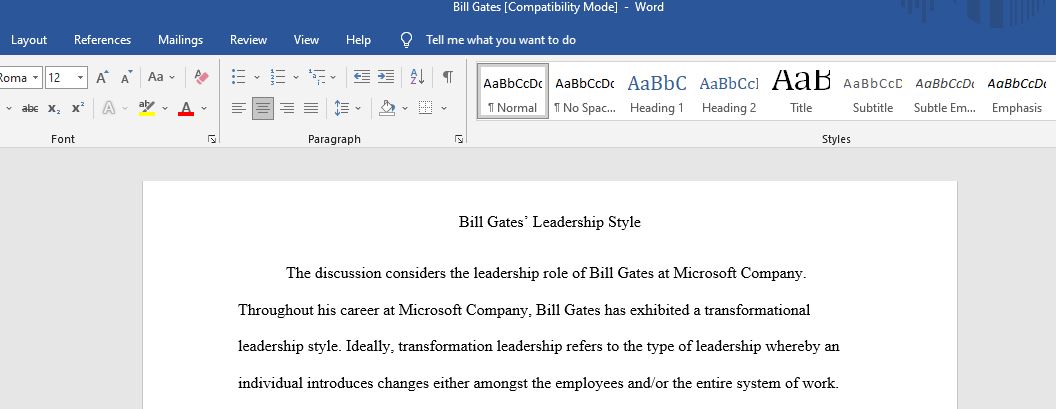Apply Heading 1 style
1056x409 pixels.
[x=657, y=92]
